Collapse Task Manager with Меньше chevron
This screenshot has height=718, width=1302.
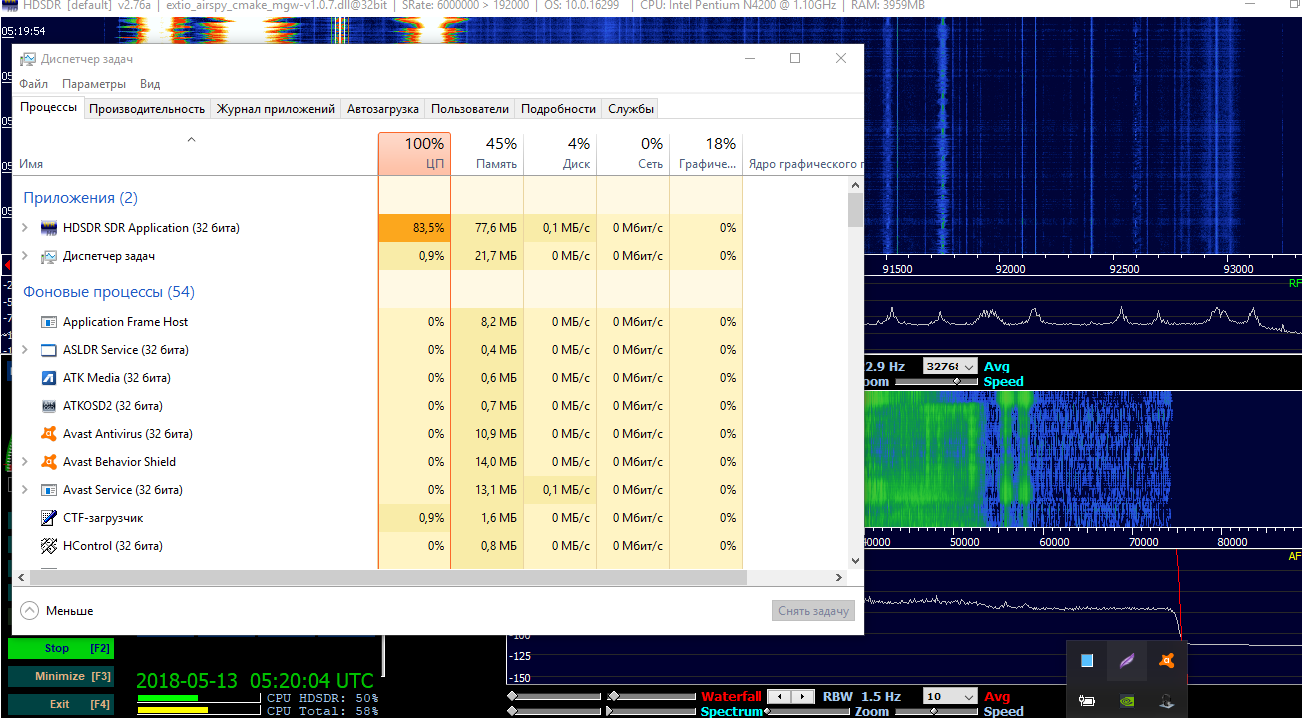[x=29, y=610]
